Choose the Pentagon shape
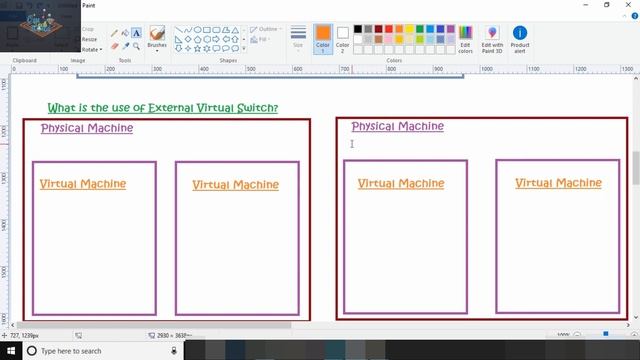640x360 pixels. point(198,39)
